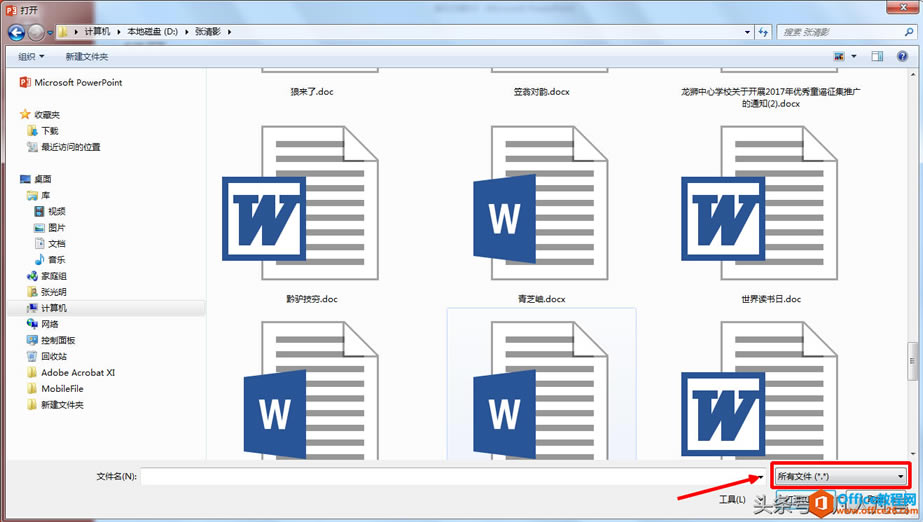Open the 图片 library

click(x=50, y=227)
